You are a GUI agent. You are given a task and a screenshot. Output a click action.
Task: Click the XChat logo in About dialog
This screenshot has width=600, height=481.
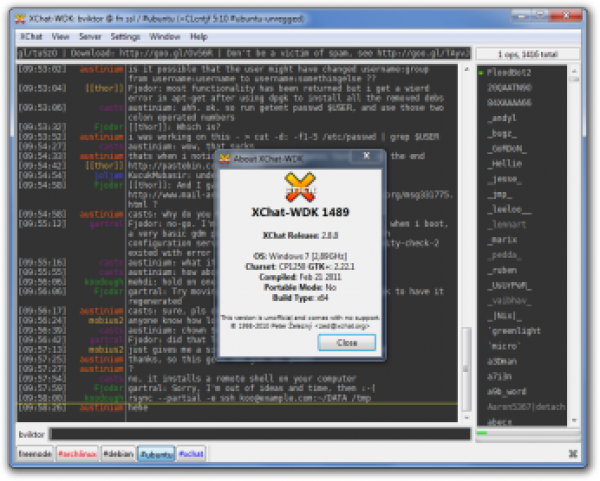(x=300, y=188)
